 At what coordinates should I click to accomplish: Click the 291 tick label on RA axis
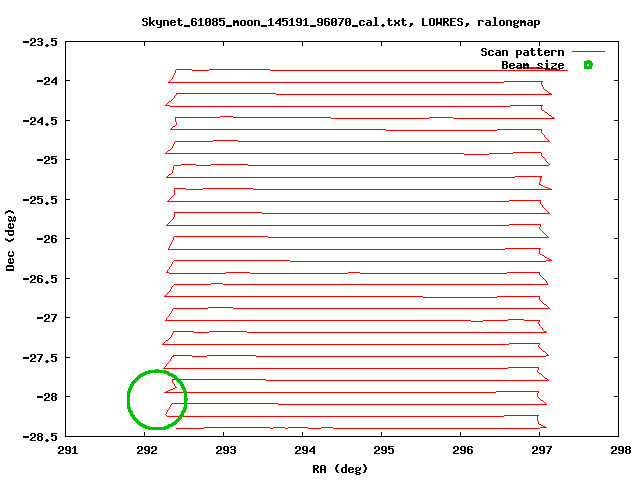pos(68,450)
